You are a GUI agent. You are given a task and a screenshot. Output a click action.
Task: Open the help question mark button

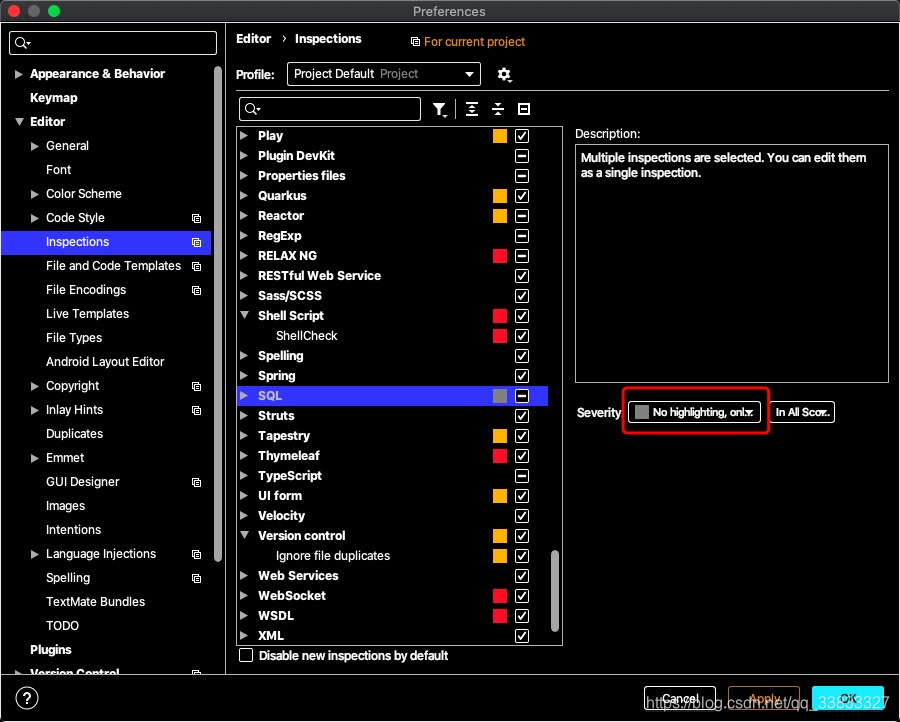(27, 698)
